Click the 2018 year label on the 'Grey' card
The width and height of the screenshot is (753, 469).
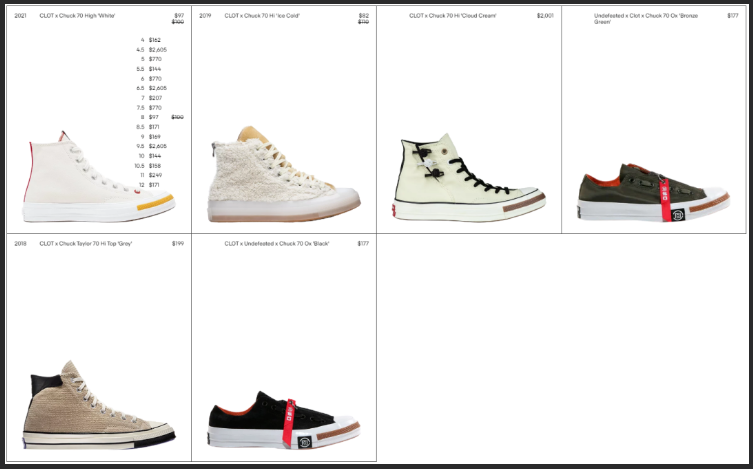click(x=21, y=244)
